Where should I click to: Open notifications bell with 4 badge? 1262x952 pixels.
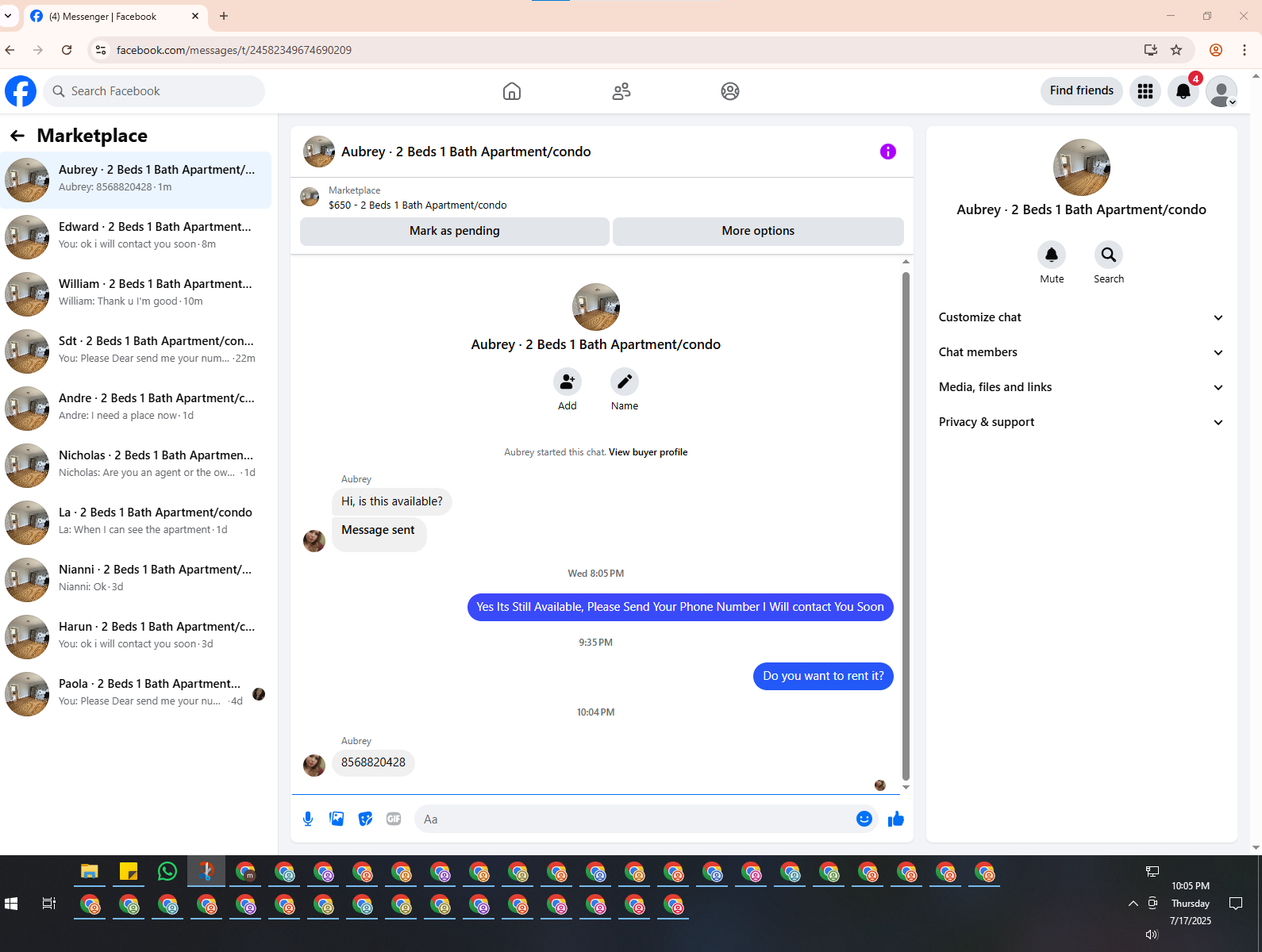(x=1183, y=91)
